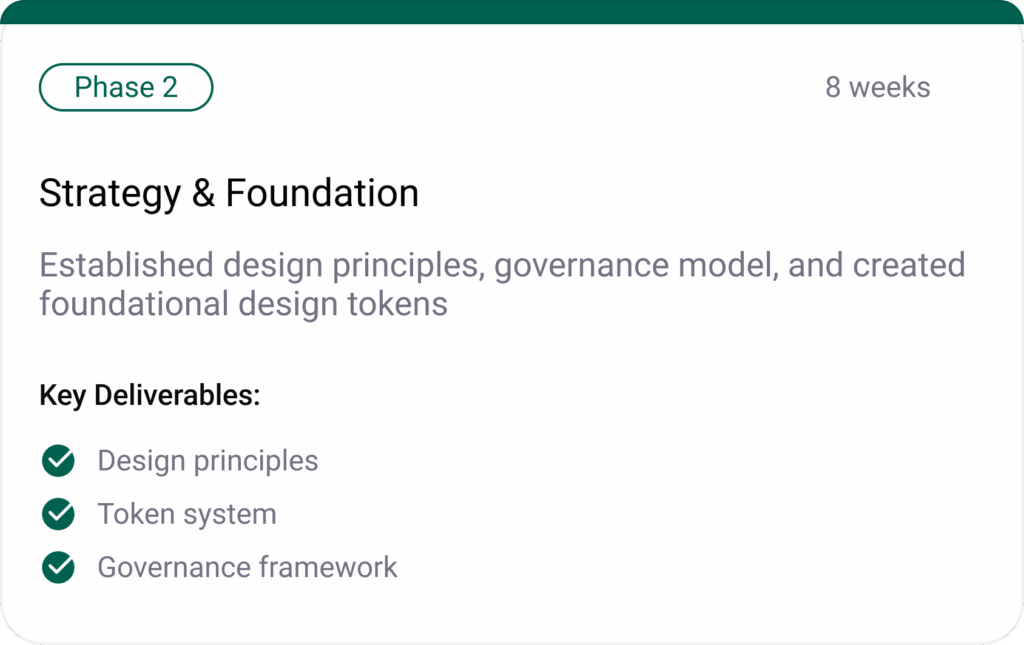Screen dimensions: 1024x645
Task: Click the checkmark icon beside Governance framework
Action: (x=59, y=567)
